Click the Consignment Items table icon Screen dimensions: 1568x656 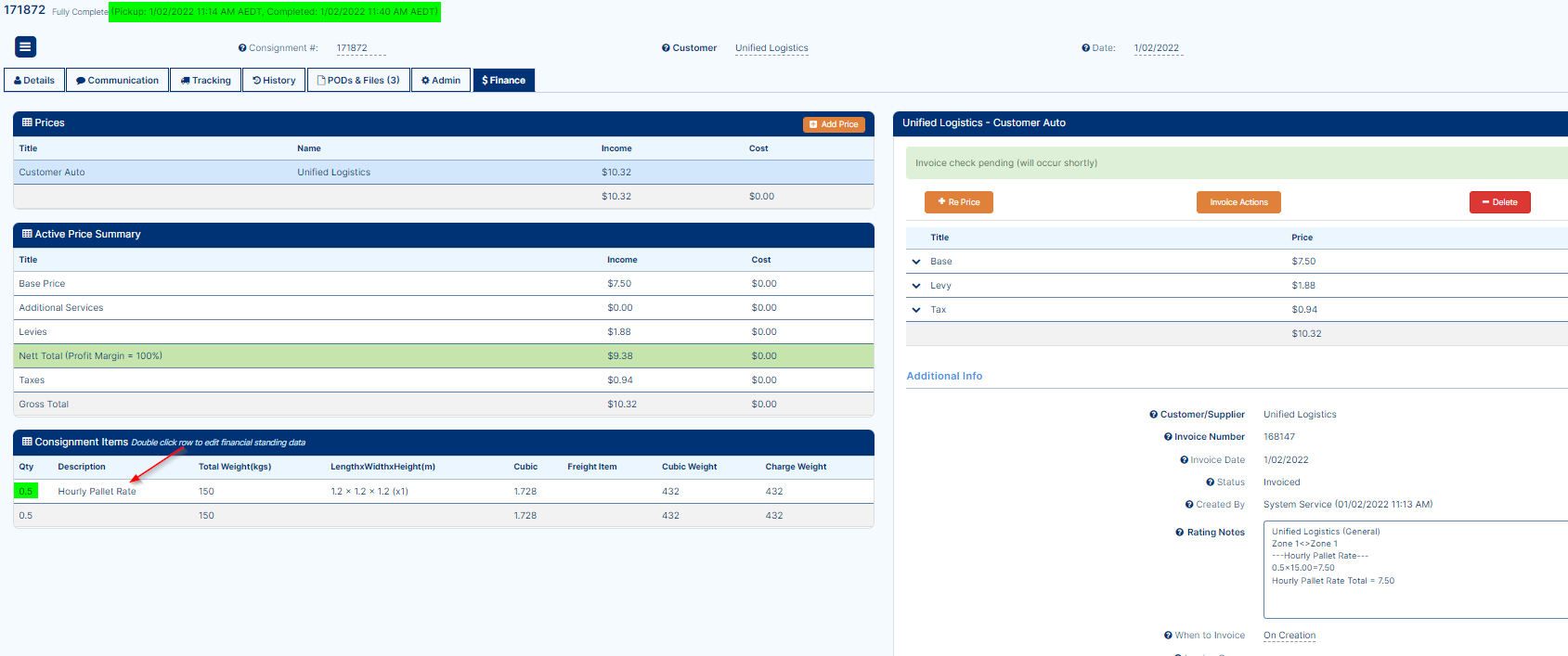[x=27, y=442]
